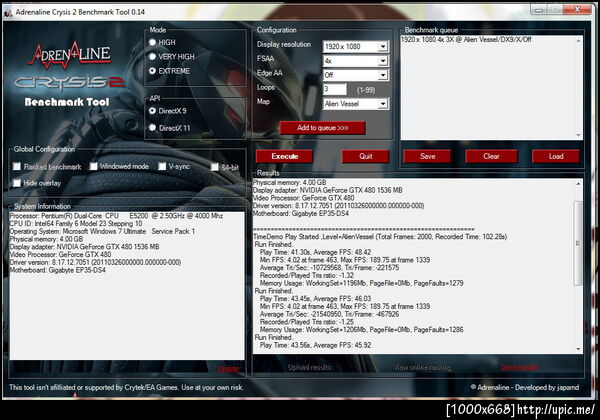The height and width of the screenshot is (420, 600).
Task: Click the Average FPS: 48.42 result line
Action: (315, 252)
